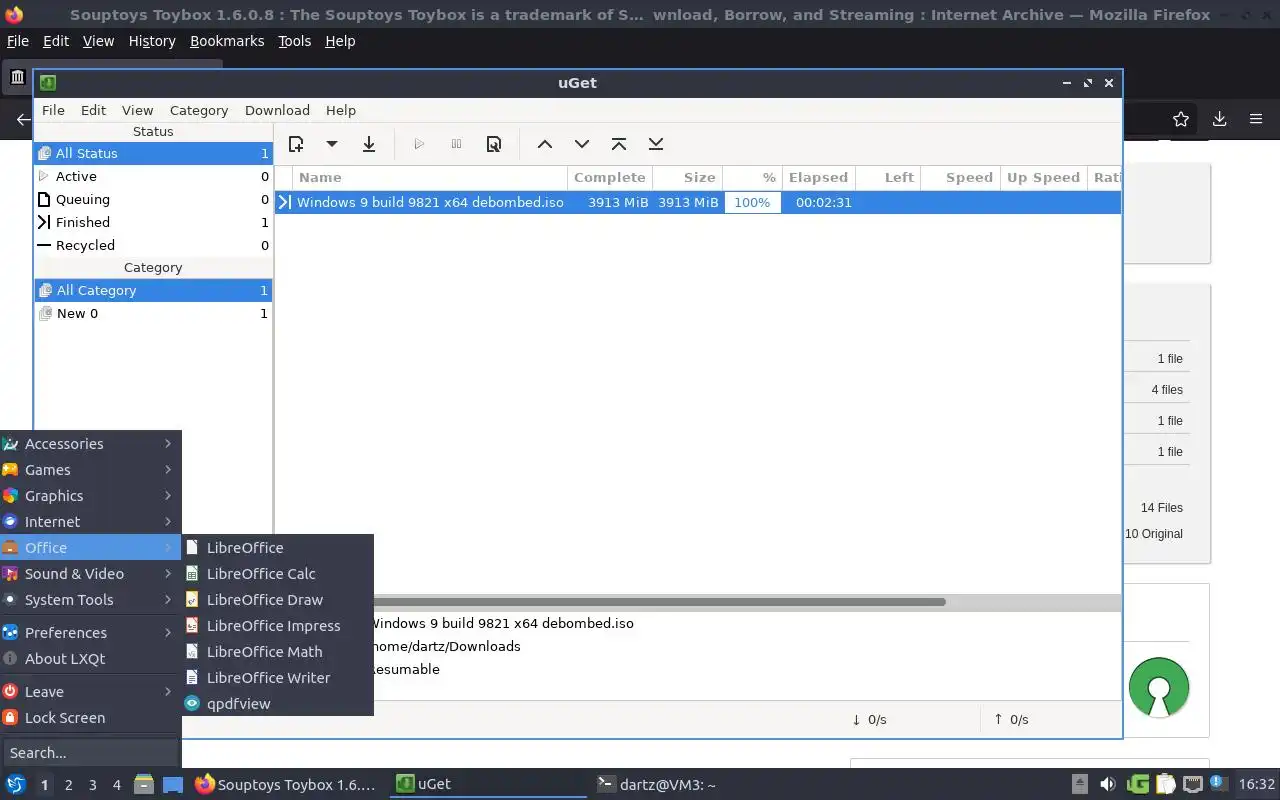
Task: Launch LibreOffice from the Office submenu
Action: click(x=278, y=548)
